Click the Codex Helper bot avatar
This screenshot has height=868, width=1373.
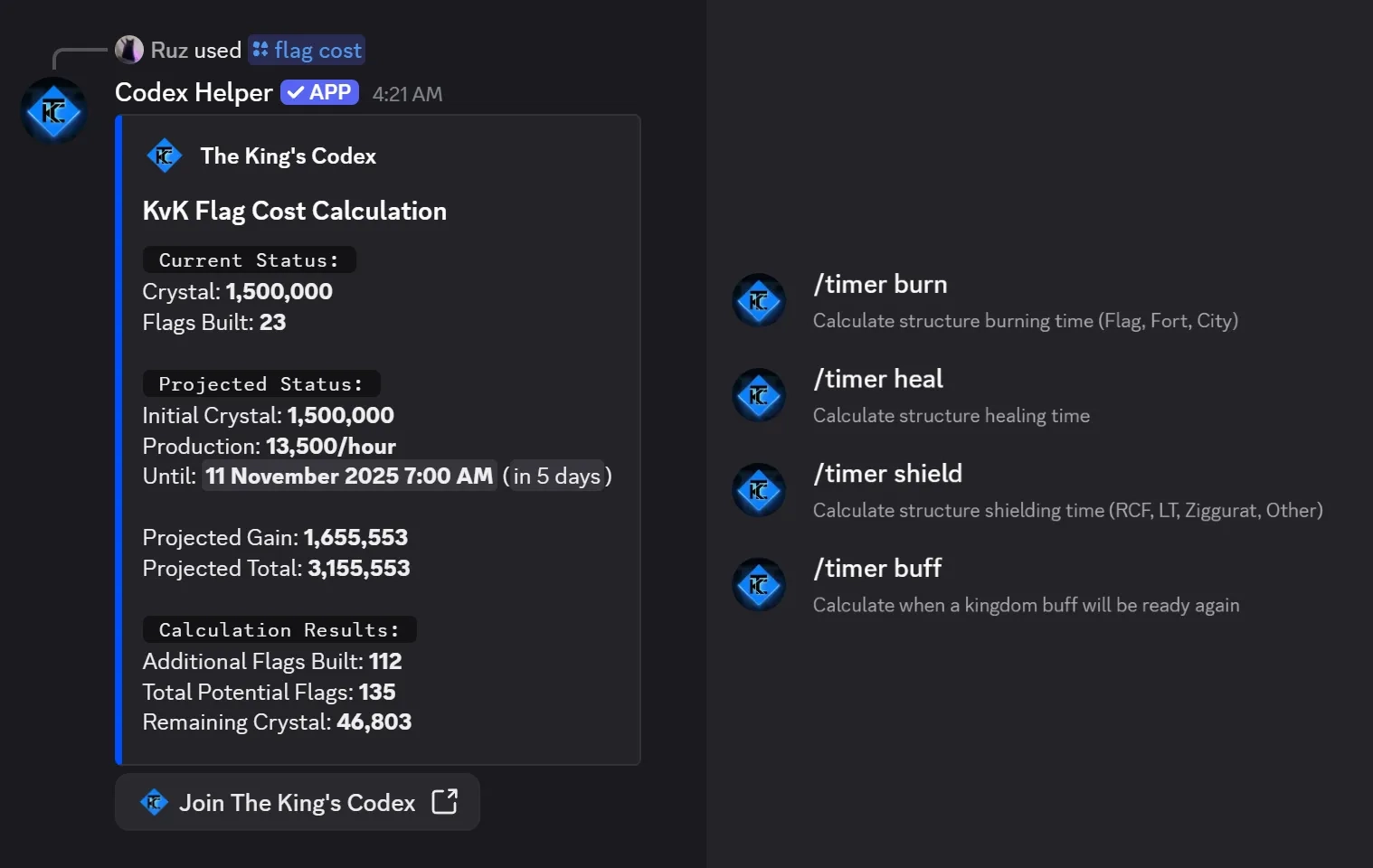53,110
